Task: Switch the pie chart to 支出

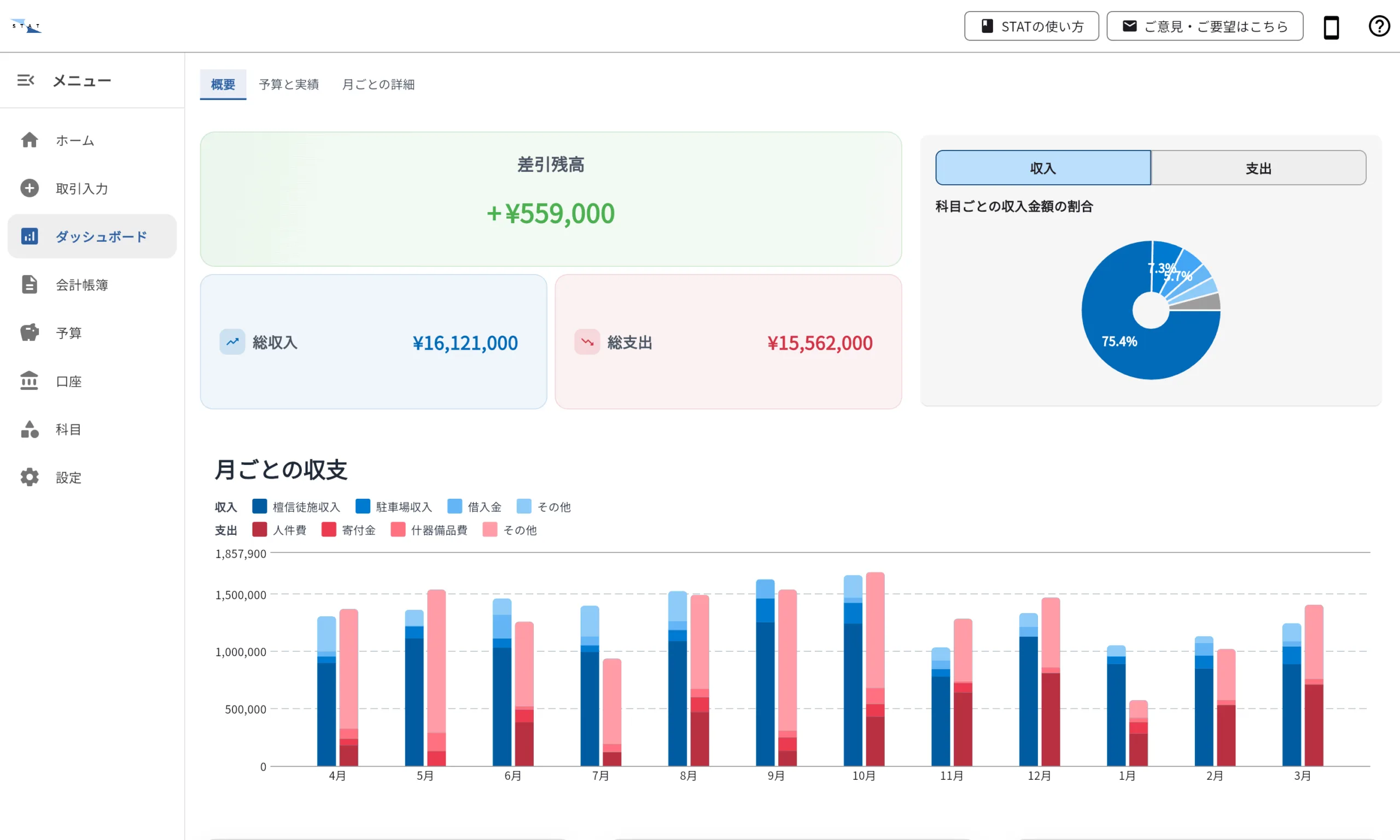Action: coord(1258,168)
